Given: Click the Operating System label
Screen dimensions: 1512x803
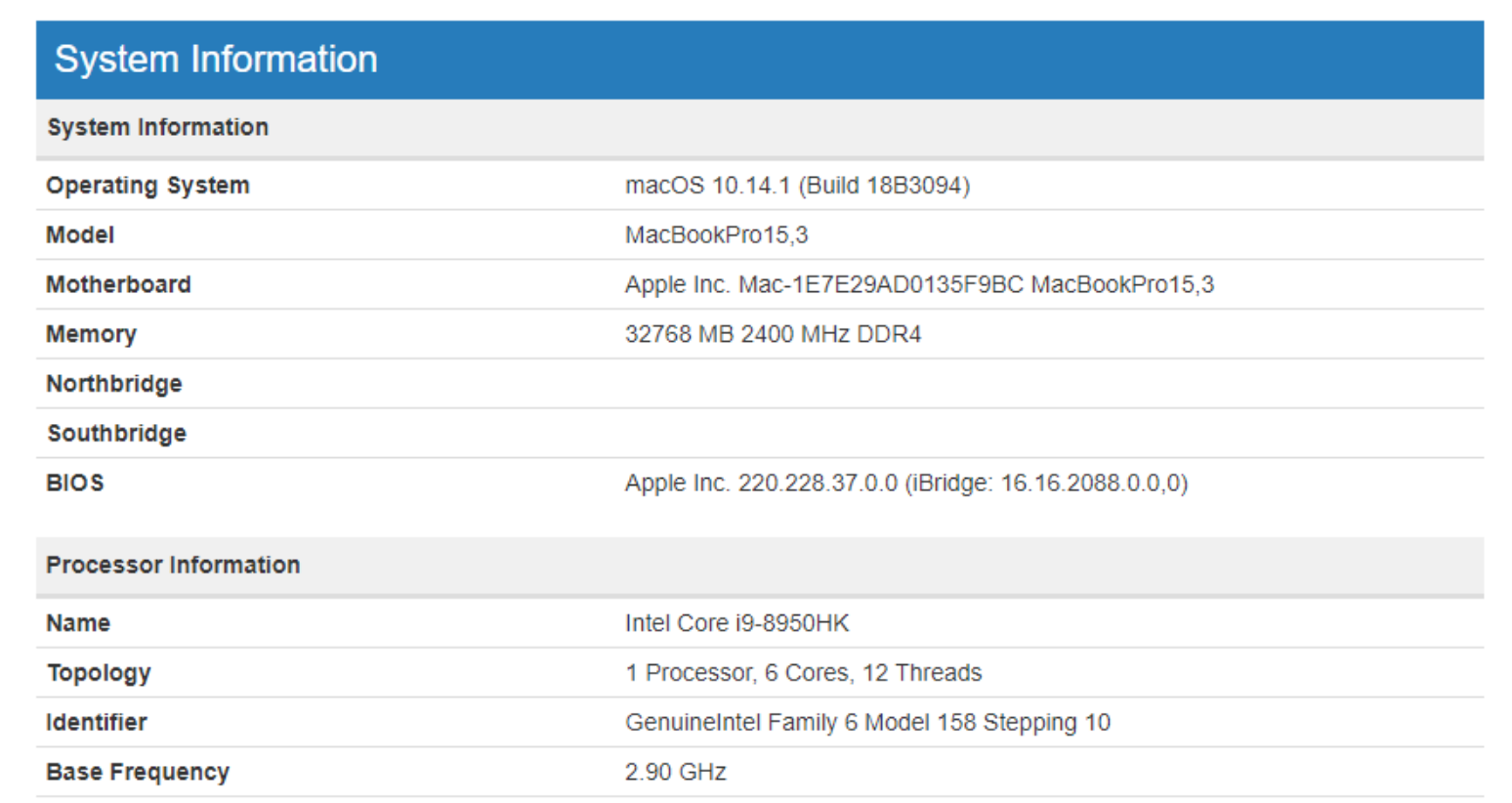Looking at the screenshot, I should tap(147, 186).
